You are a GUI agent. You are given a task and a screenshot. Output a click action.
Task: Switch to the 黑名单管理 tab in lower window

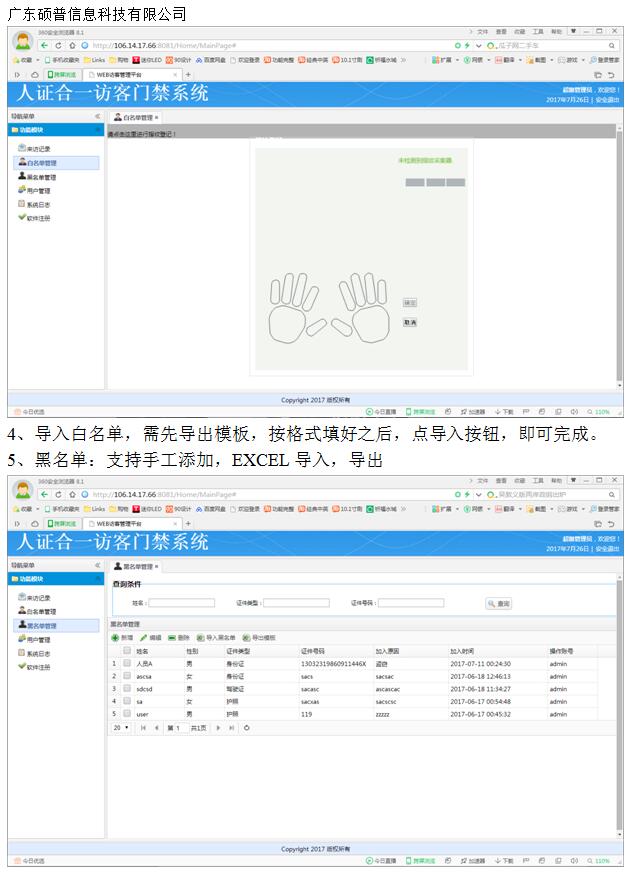click(136, 566)
